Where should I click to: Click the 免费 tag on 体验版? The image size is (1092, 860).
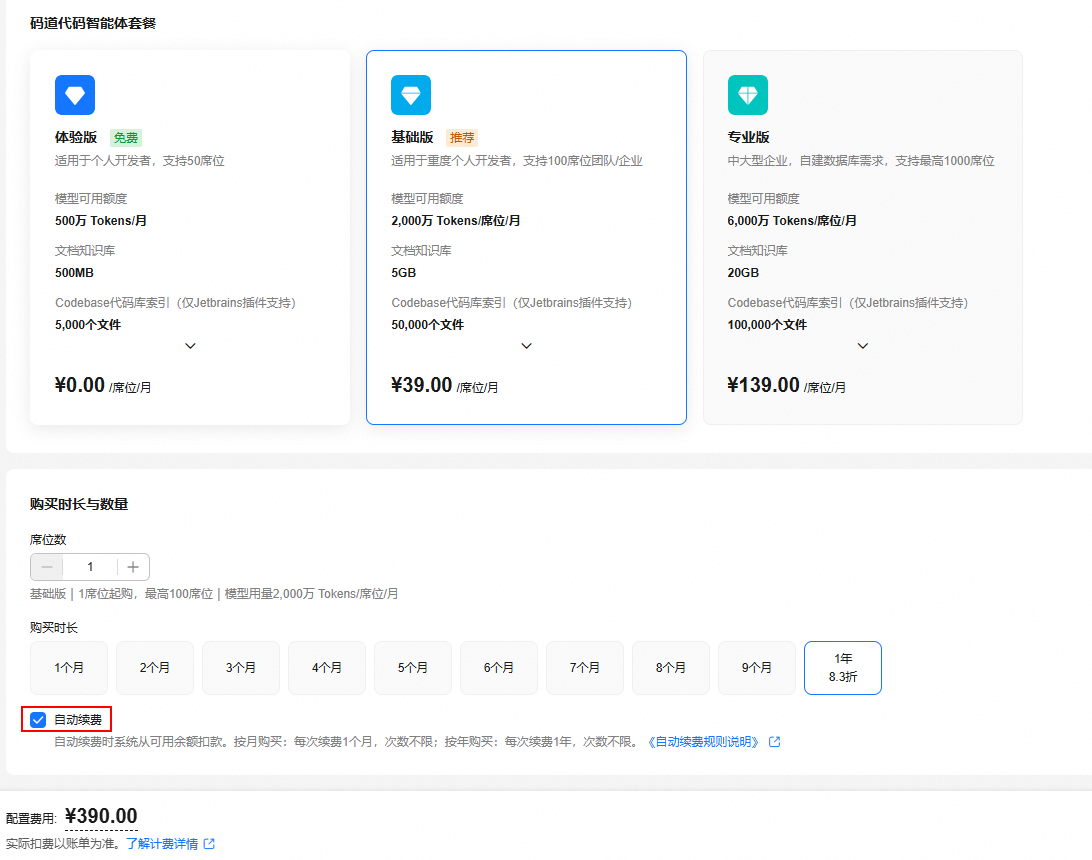[126, 138]
